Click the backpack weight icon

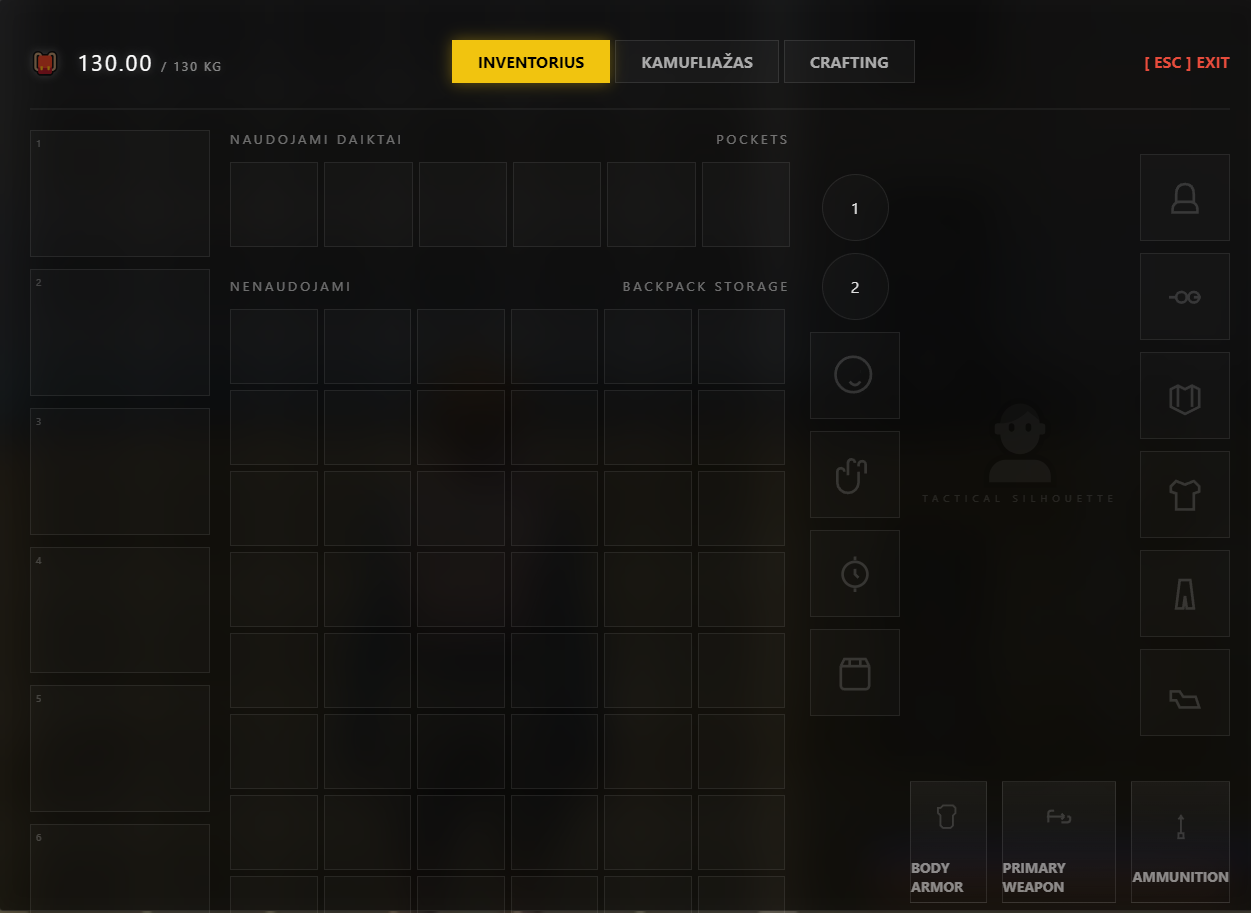(44, 63)
